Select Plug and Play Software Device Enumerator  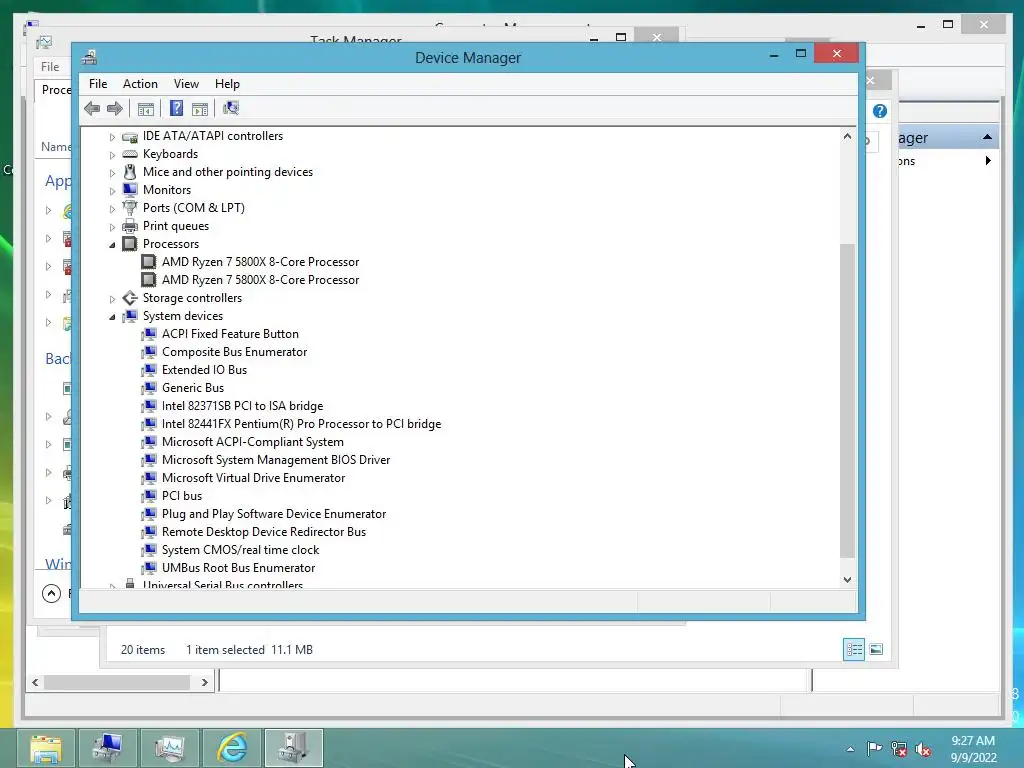click(274, 514)
